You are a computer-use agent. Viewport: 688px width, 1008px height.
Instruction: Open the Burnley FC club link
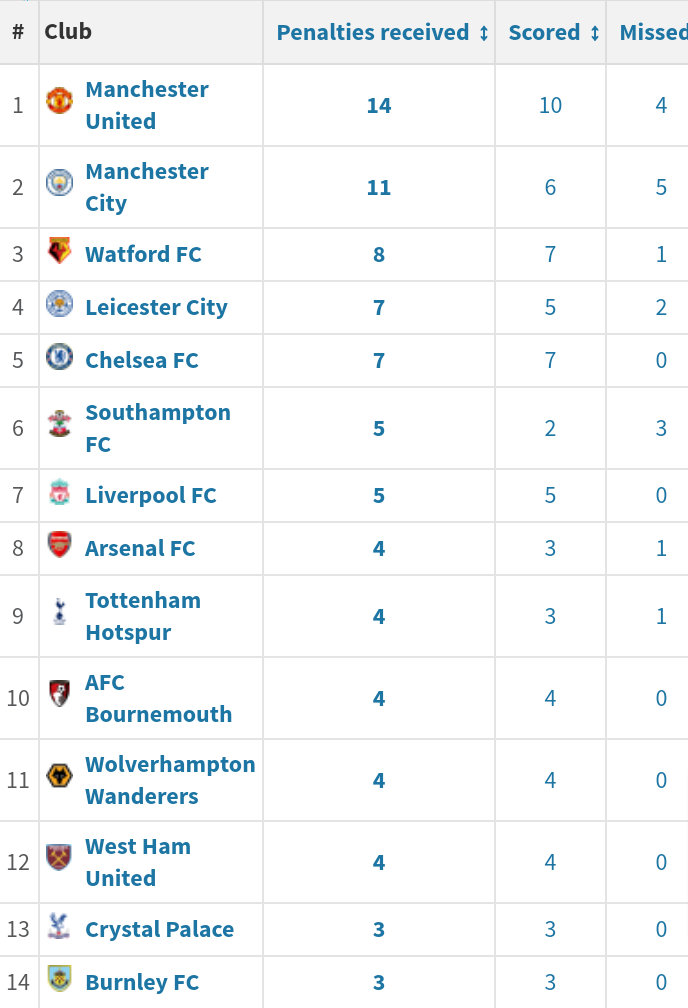click(x=142, y=982)
